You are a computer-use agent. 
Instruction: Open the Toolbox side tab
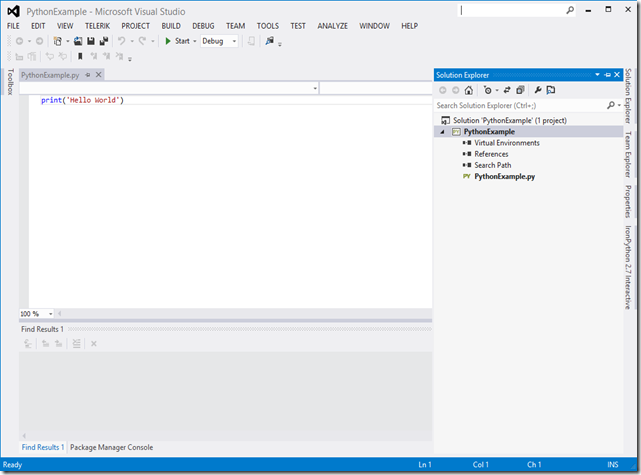(x=11, y=82)
